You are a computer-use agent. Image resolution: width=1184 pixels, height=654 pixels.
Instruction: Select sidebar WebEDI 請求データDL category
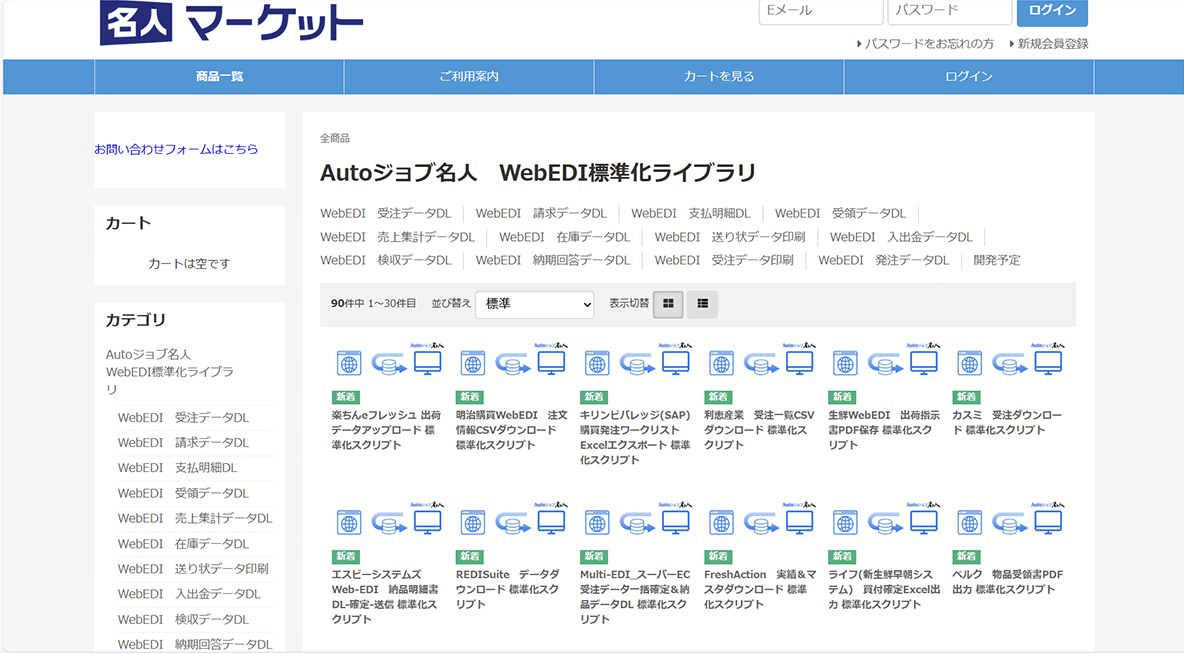pos(183,443)
